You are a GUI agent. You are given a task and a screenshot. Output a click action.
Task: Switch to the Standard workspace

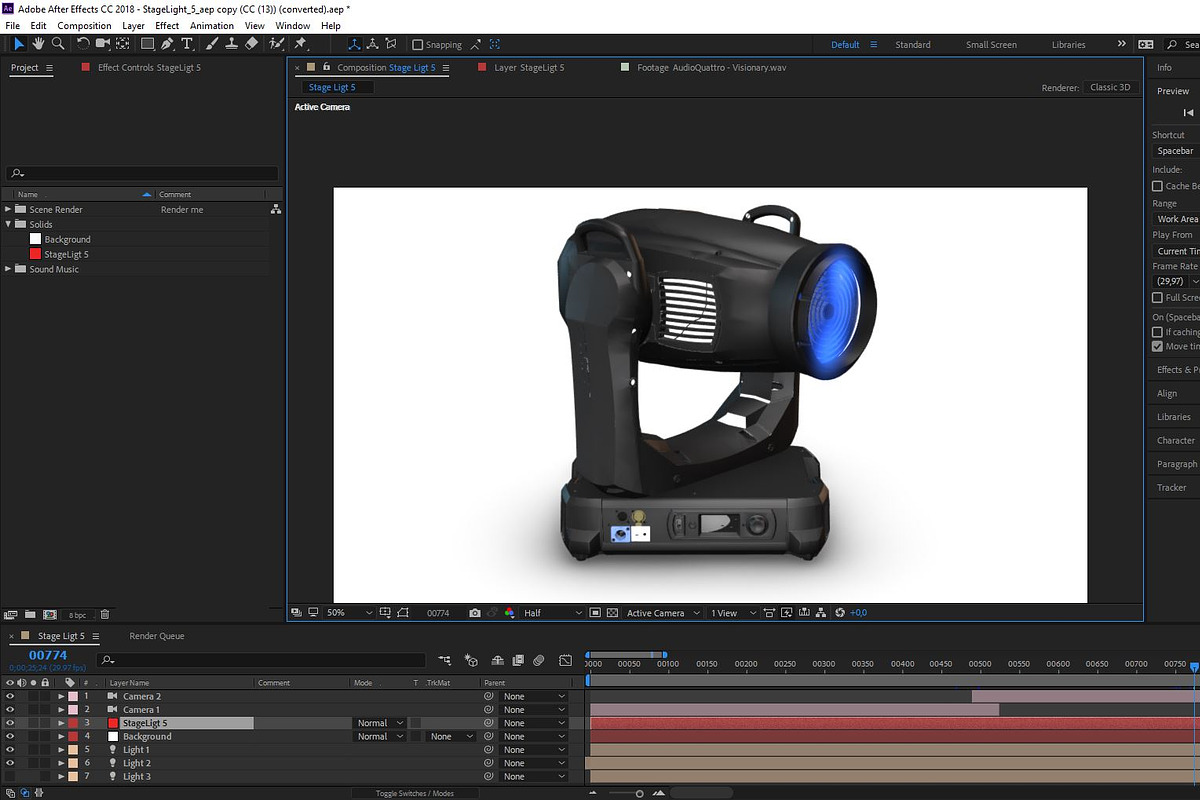[x=913, y=45]
